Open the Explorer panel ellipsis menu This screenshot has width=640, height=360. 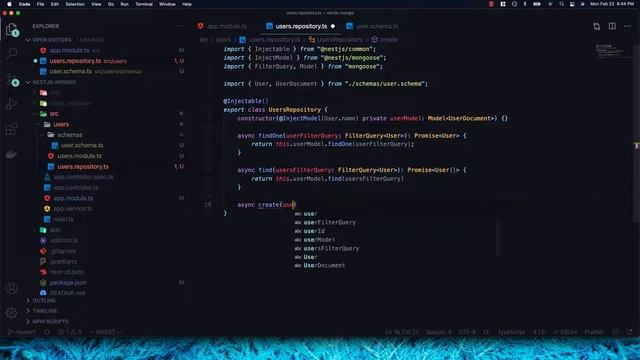[178, 26]
